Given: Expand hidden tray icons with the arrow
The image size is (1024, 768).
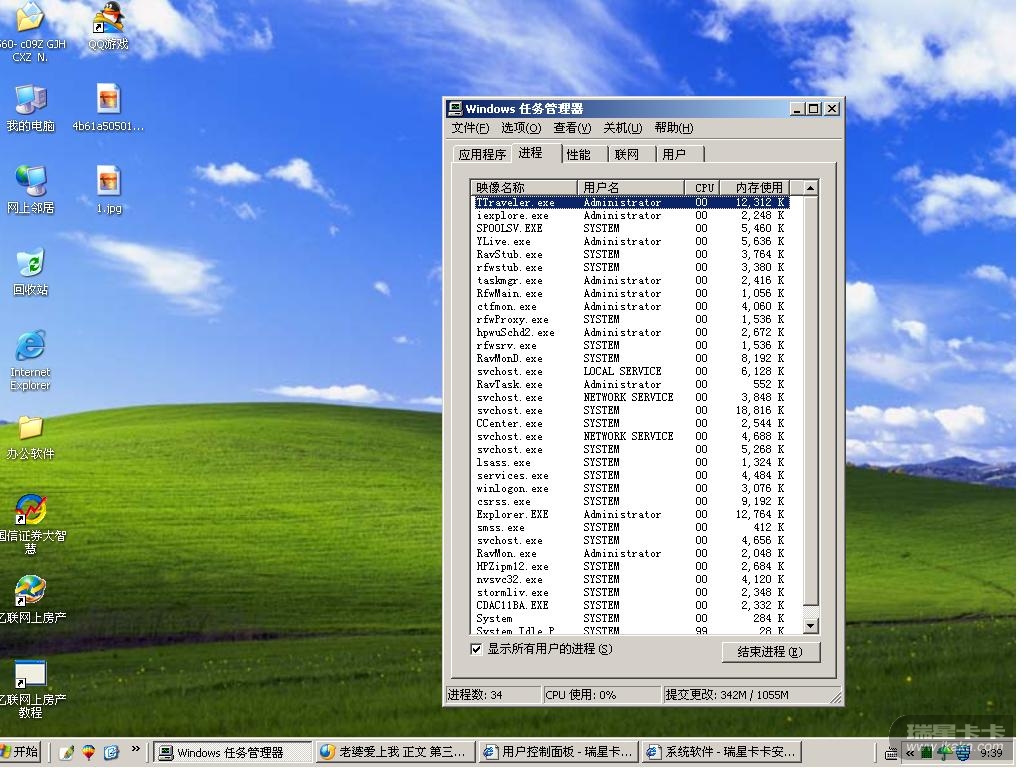Looking at the screenshot, I should pos(911,753).
